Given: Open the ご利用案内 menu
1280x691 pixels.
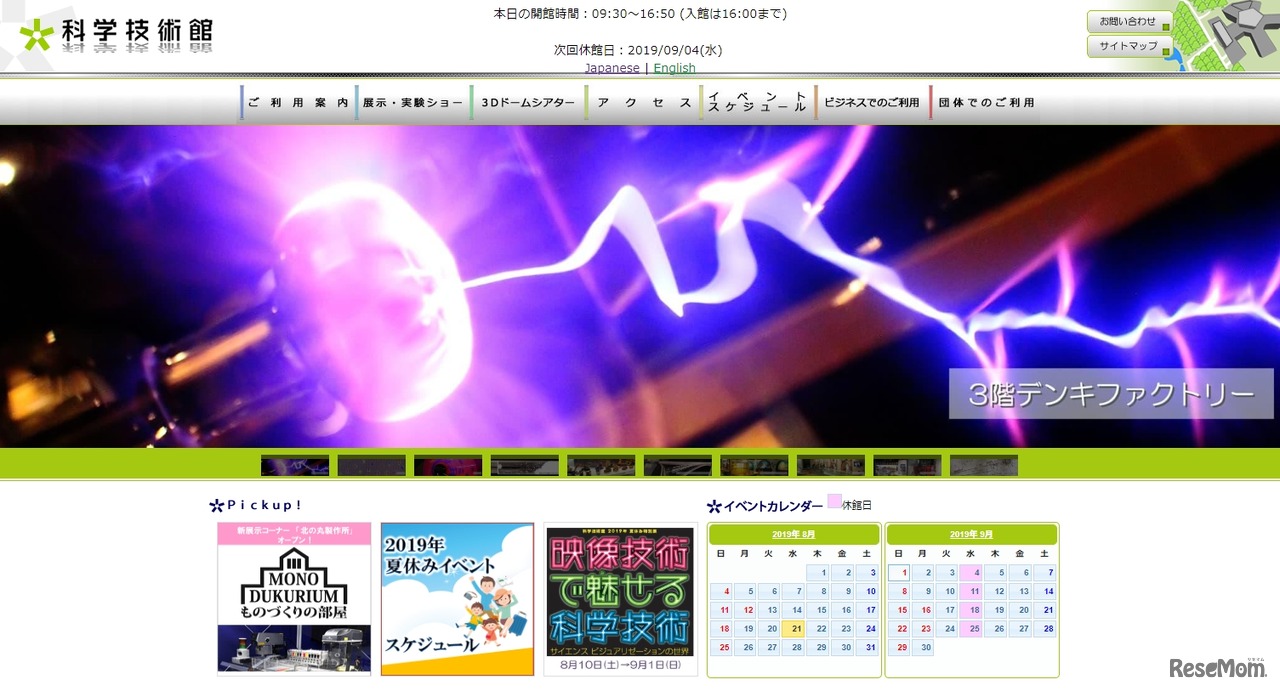Looking at the screenshot, I should pyautogui.click(x=297, y=102).
